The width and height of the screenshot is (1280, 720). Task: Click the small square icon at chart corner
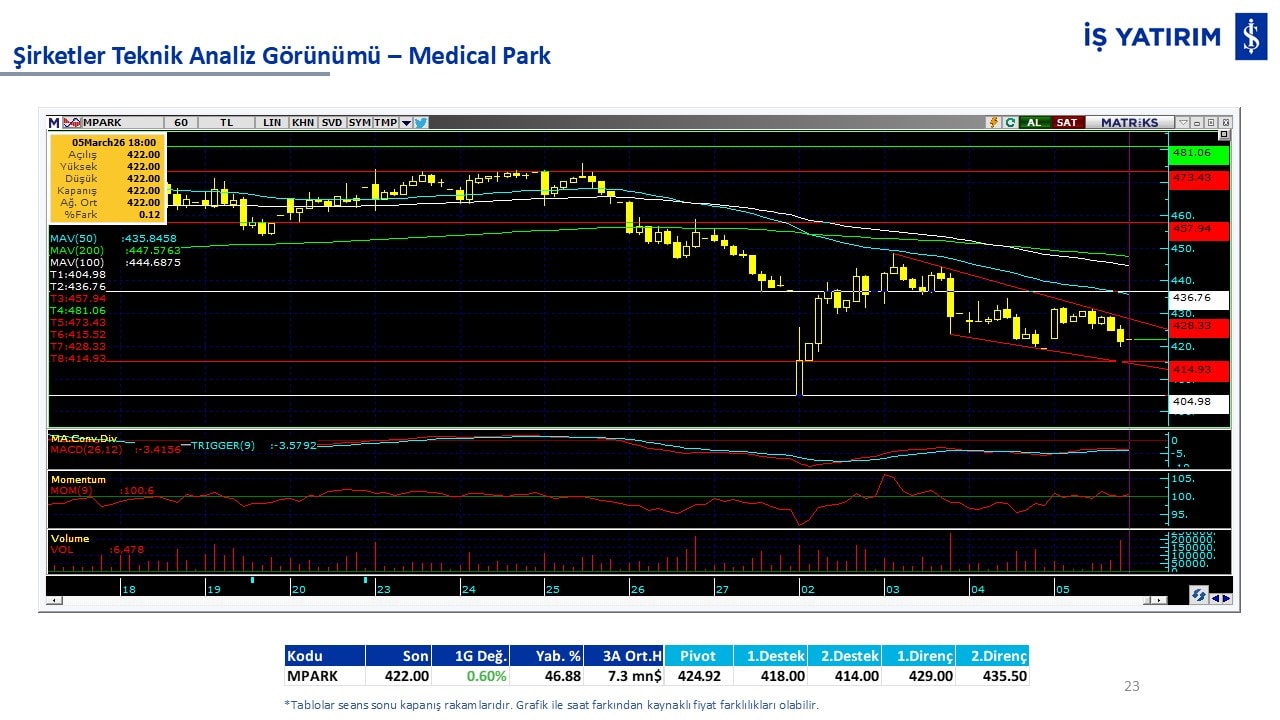(1224, 134)
